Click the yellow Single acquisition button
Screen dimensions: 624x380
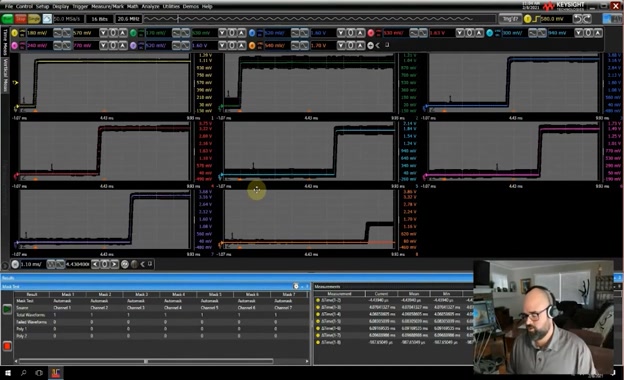(x=34, y=19)
